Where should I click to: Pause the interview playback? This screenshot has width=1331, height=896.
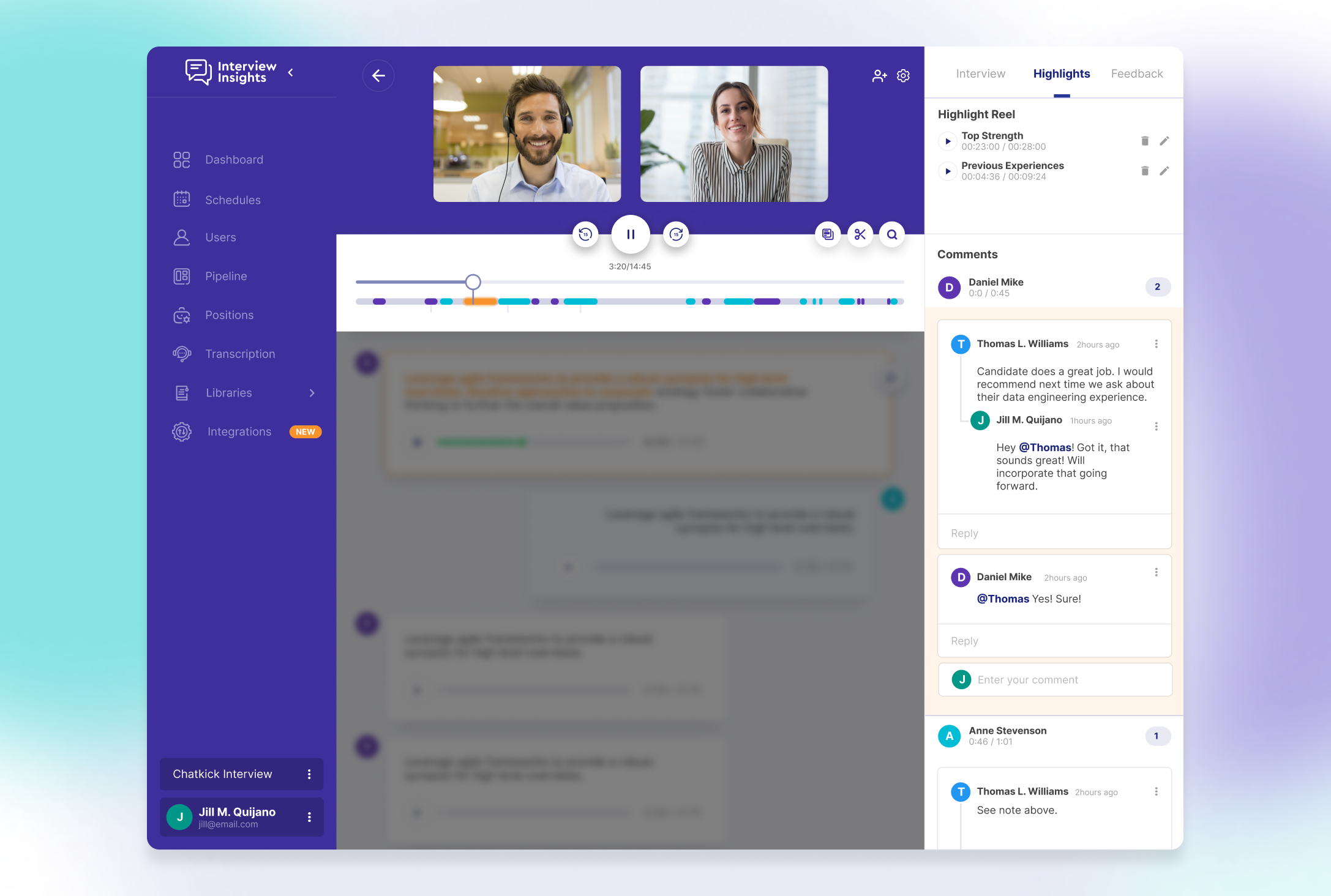click(x=631, y=234)
